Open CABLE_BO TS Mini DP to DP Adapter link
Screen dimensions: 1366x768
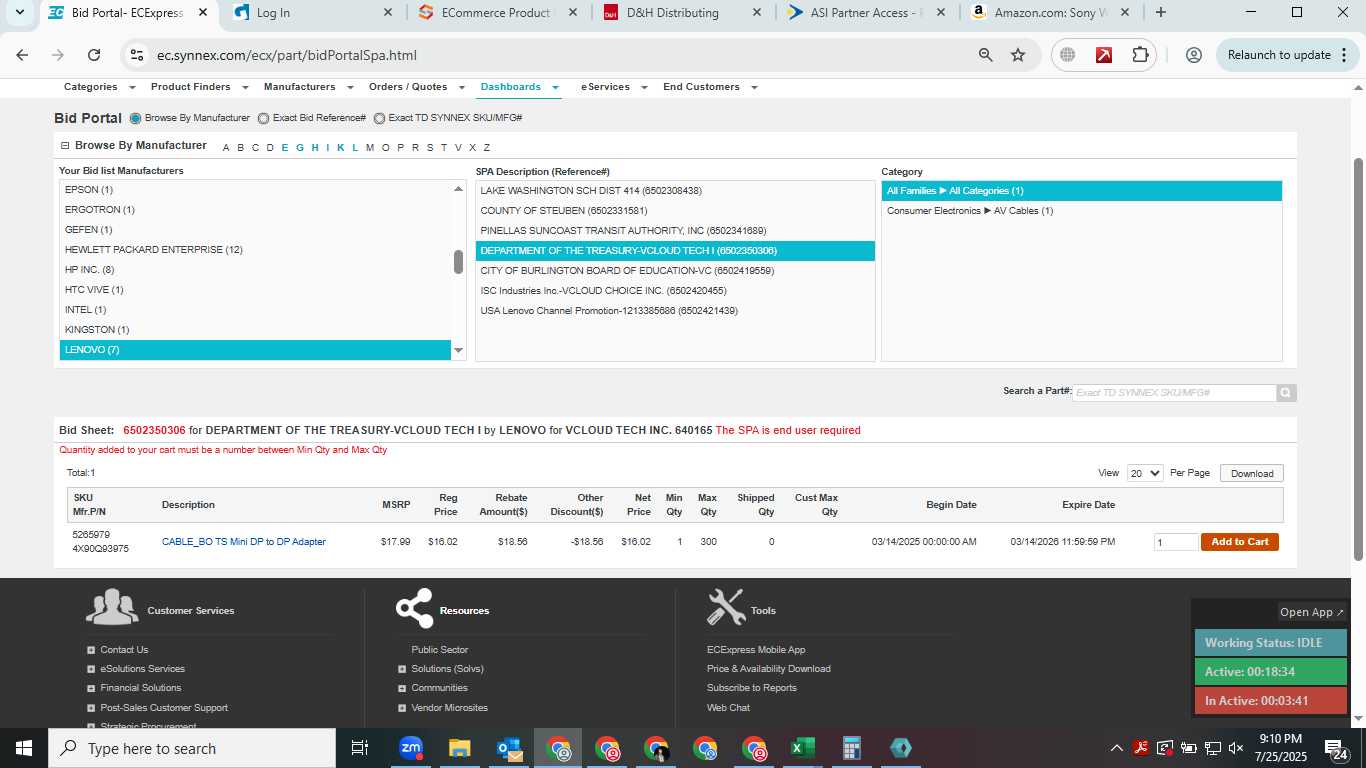244,542
